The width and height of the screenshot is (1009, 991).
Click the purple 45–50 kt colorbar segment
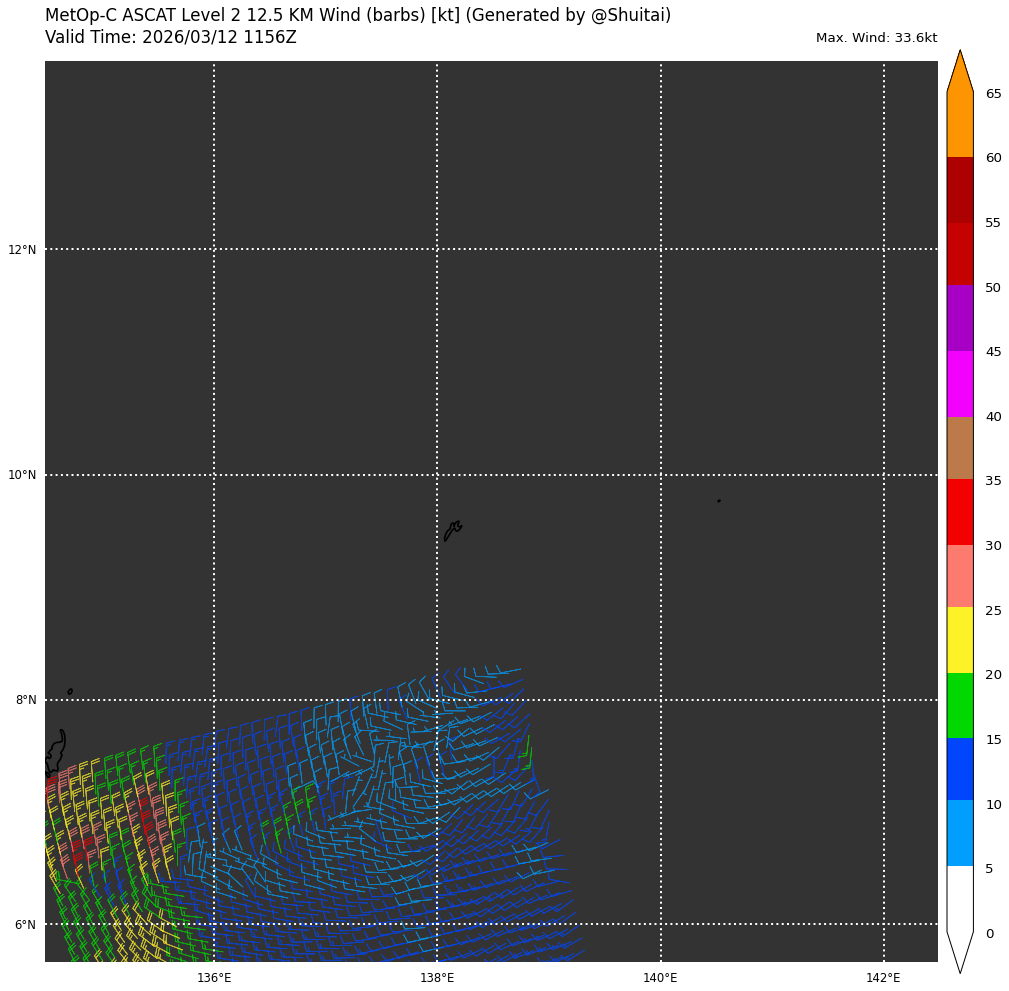tap(960, 318)
